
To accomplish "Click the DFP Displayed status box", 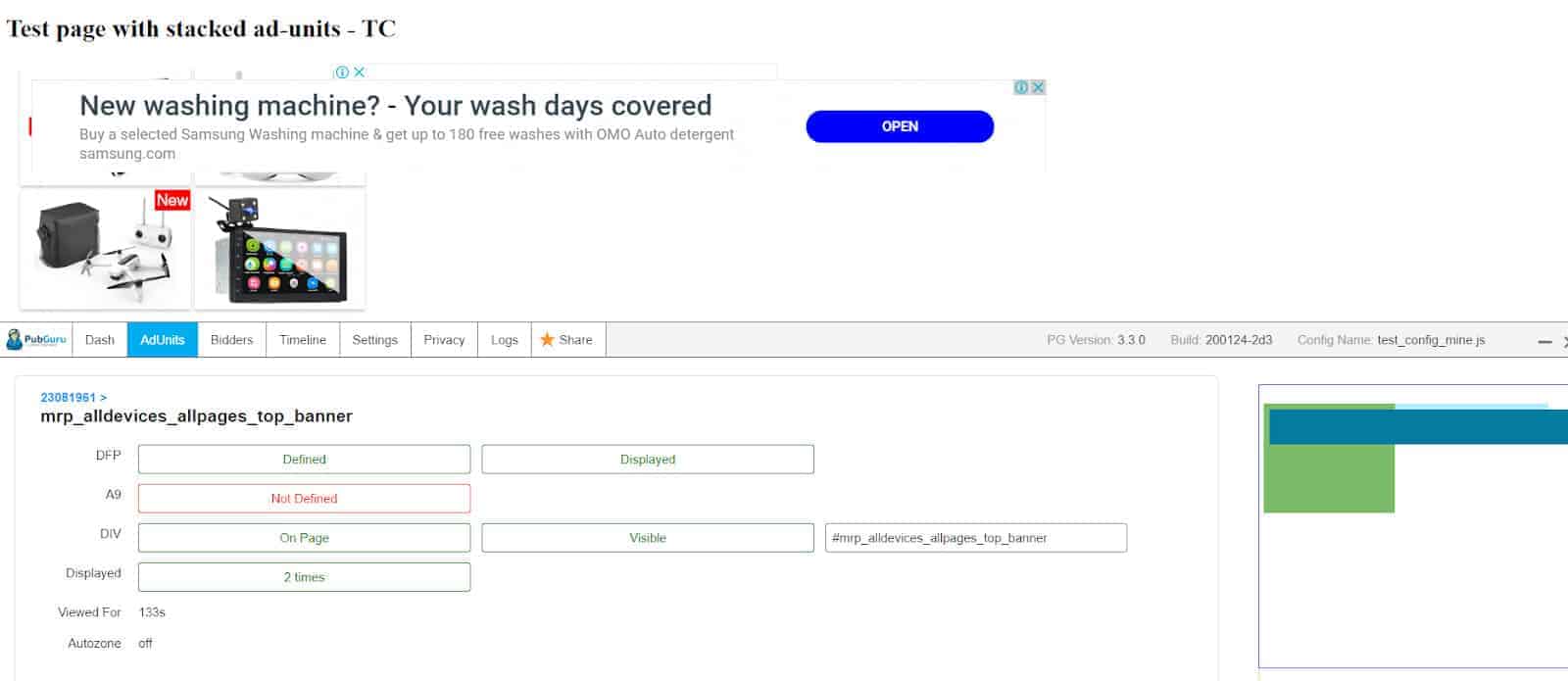I will point(648,460).
